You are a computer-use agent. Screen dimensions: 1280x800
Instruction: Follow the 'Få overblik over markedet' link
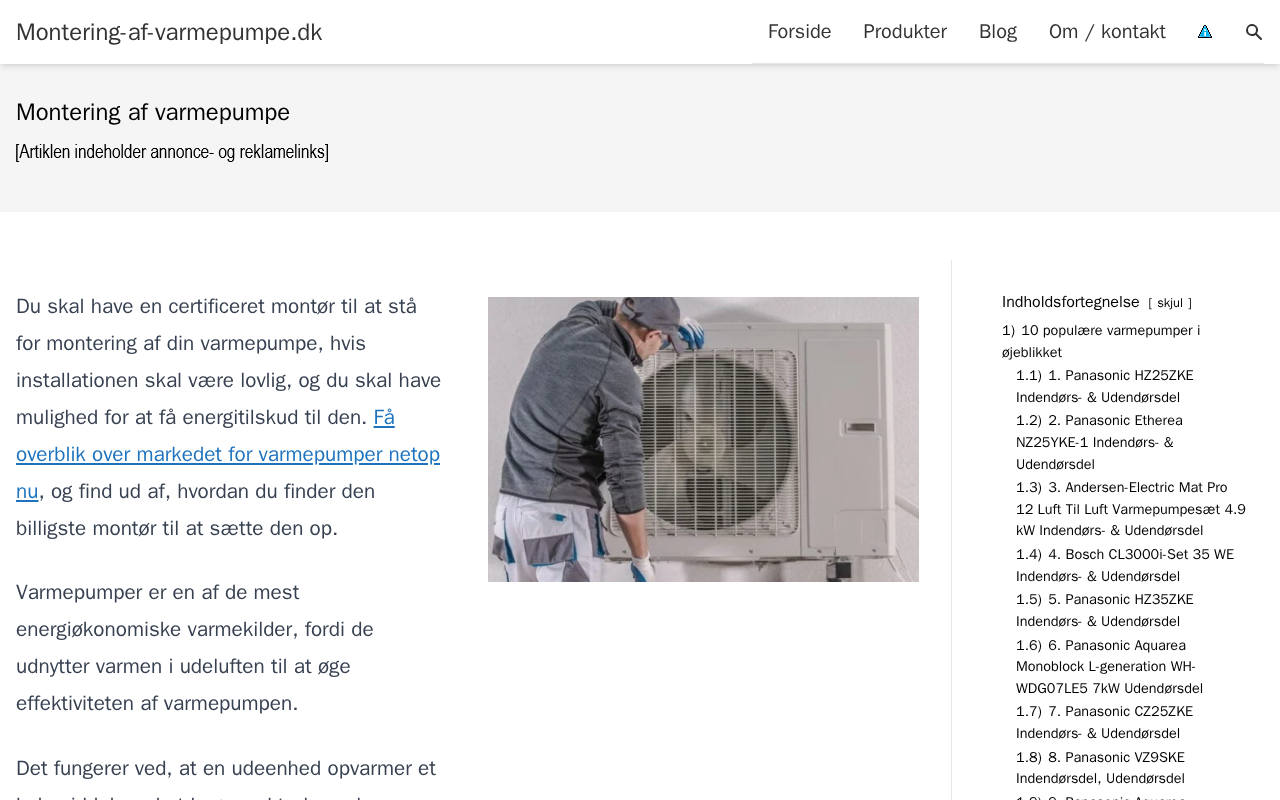tap(228, 454)
